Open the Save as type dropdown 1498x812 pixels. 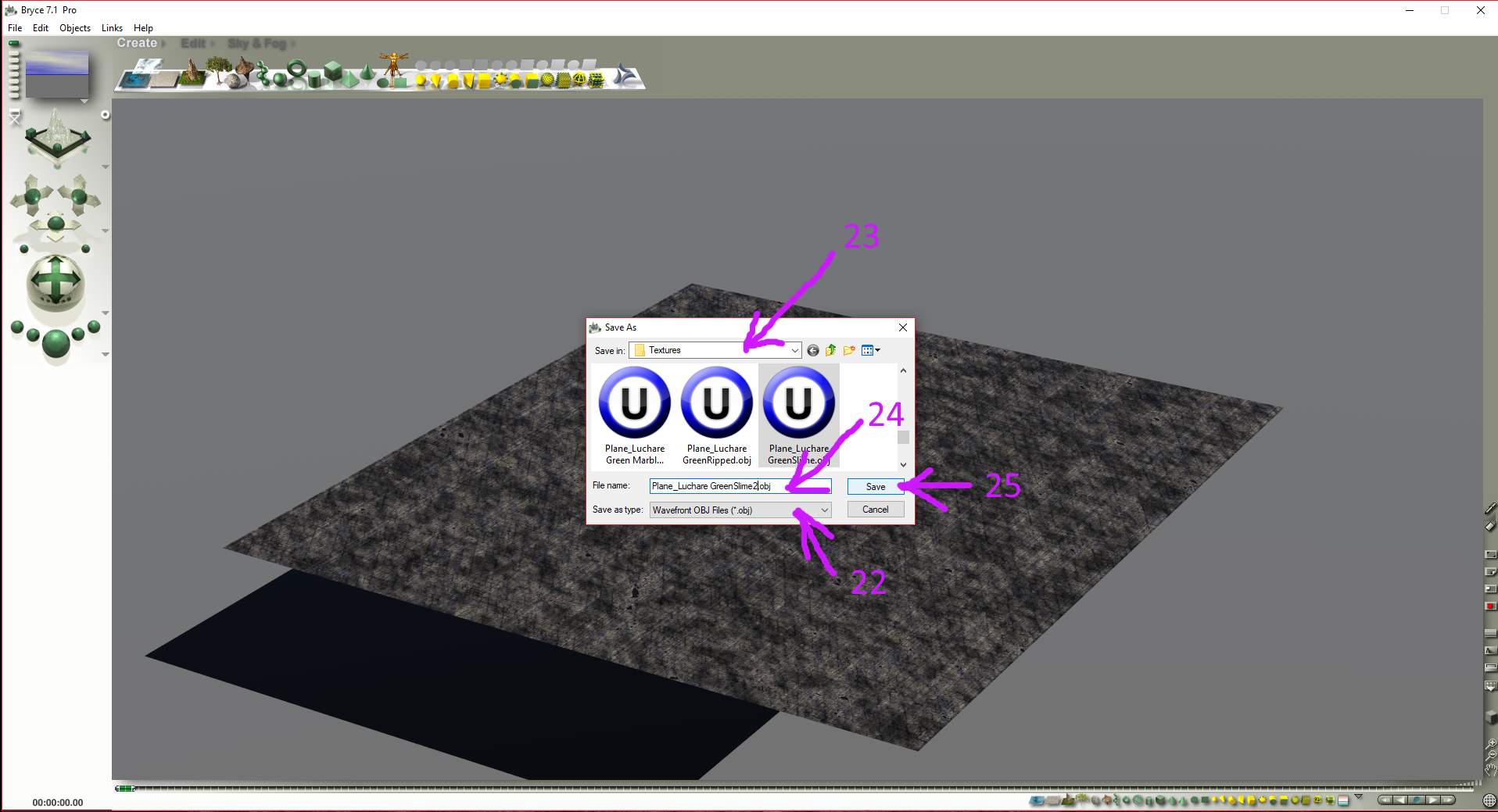tap(824, 510)
